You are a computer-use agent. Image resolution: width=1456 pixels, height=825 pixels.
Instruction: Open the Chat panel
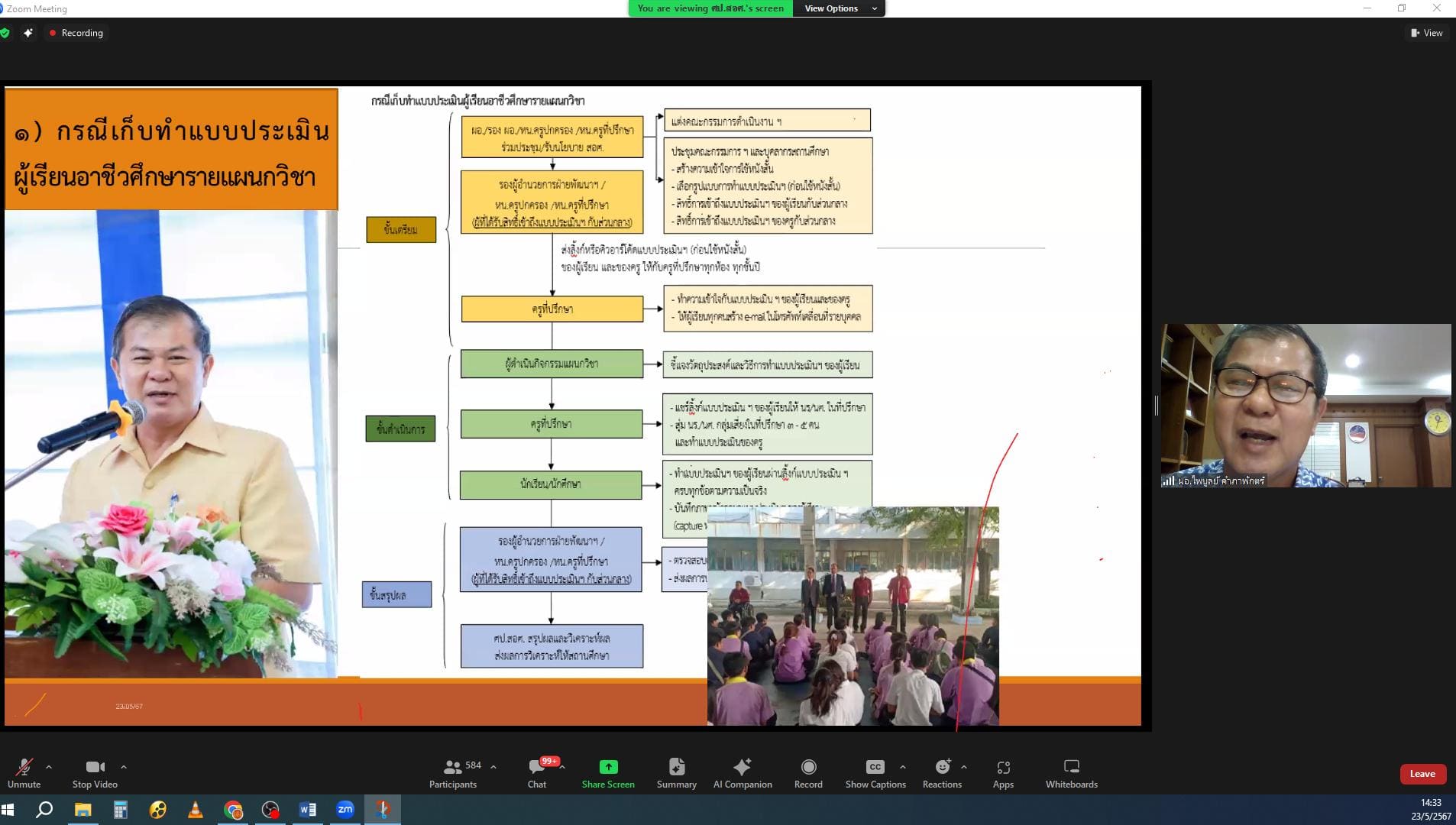[x=537, y=772]
